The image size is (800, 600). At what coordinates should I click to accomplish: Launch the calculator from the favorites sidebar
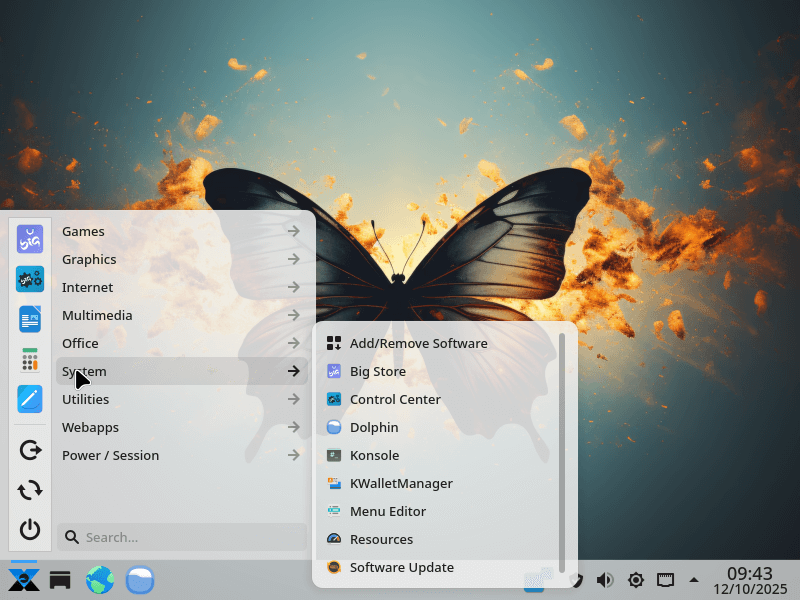click(30, 359)
